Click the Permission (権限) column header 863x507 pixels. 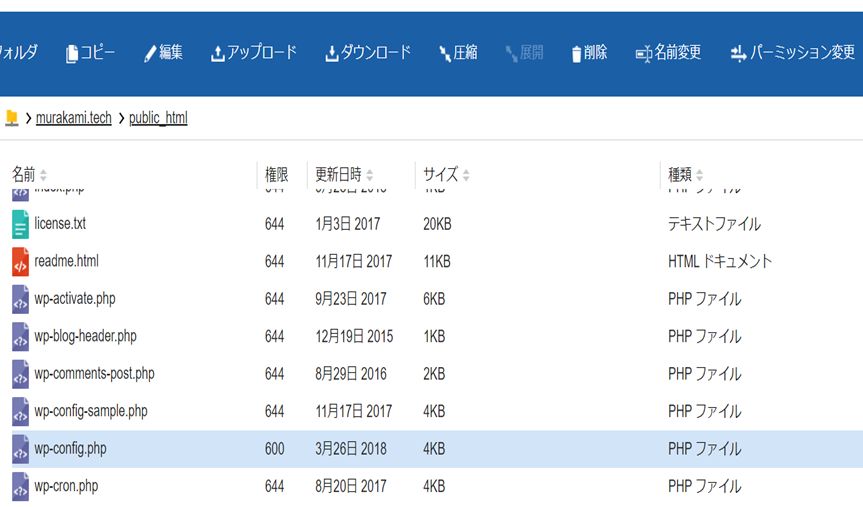276,175
